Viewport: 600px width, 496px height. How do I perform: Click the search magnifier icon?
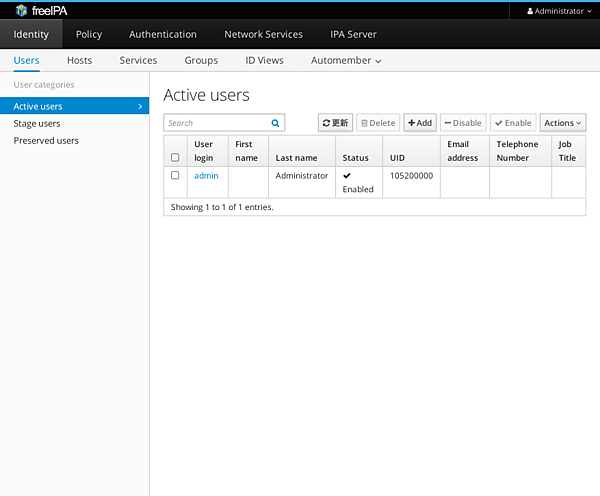(275, 123)
